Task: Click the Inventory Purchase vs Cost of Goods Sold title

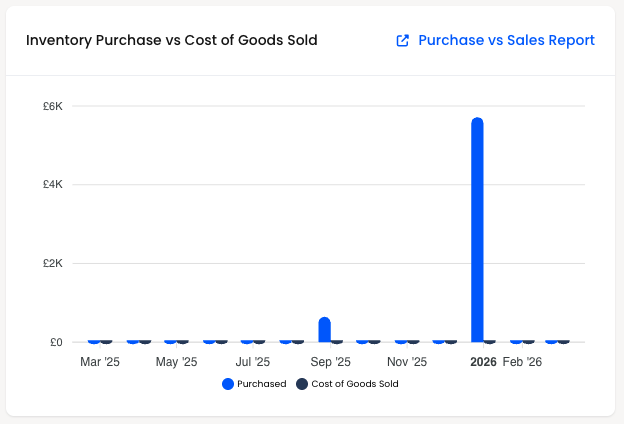Action: point(172,40)
